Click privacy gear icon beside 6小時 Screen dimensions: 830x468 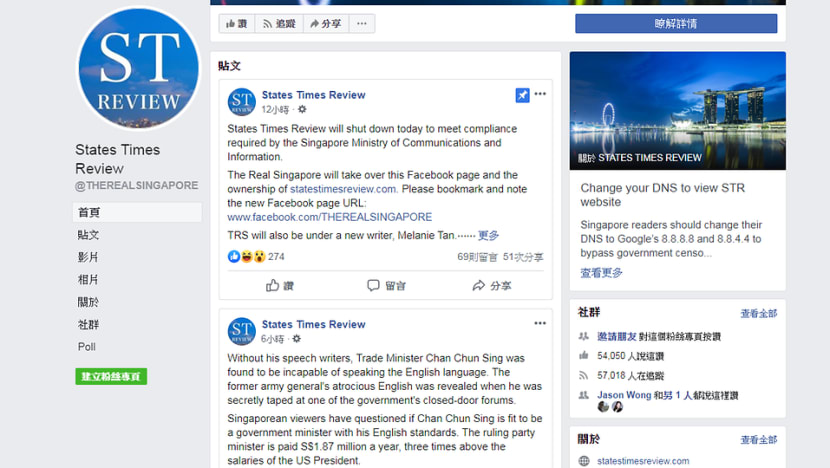pyautogui.click(x=296, y=338)
